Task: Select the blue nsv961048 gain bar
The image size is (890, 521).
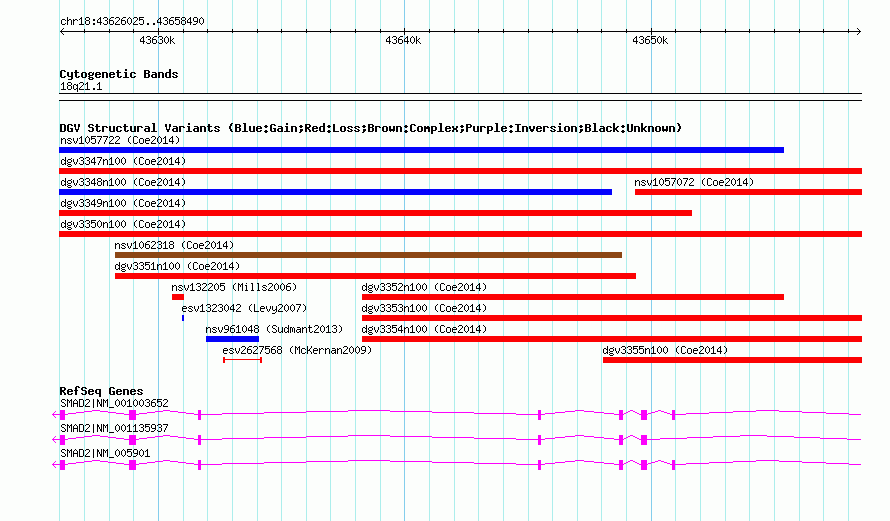Action: point(232,339)
